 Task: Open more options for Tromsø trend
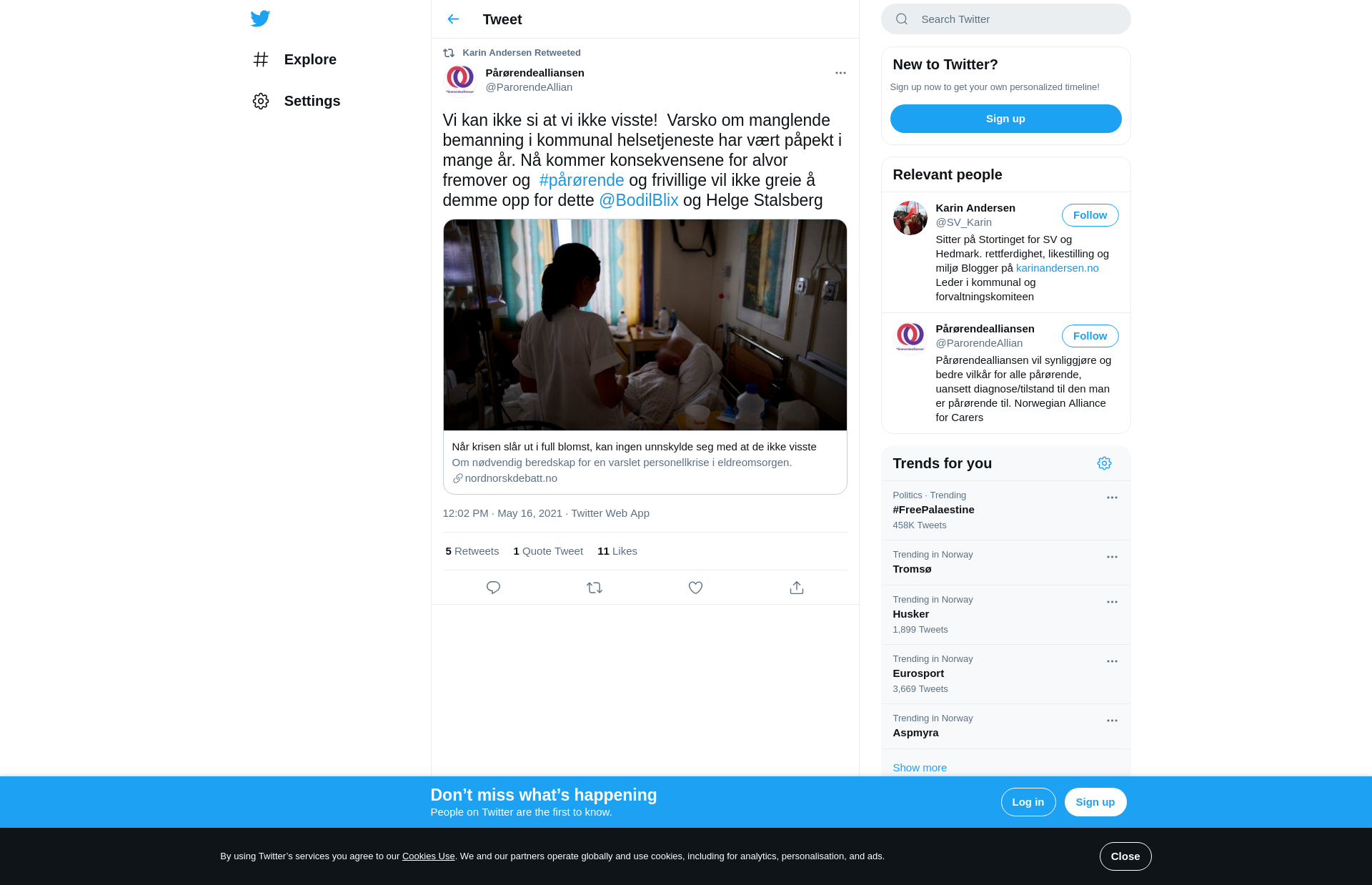click(x=1112, y=557)
